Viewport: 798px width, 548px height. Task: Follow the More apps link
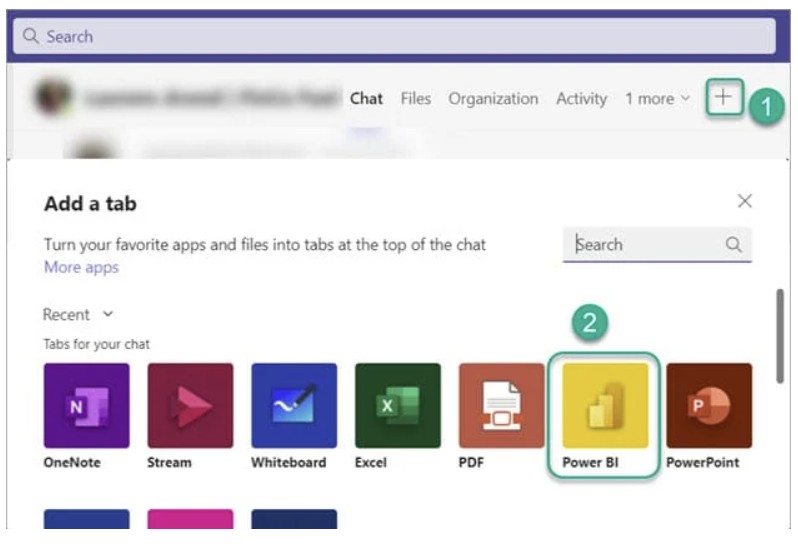(x=81, y=267)
